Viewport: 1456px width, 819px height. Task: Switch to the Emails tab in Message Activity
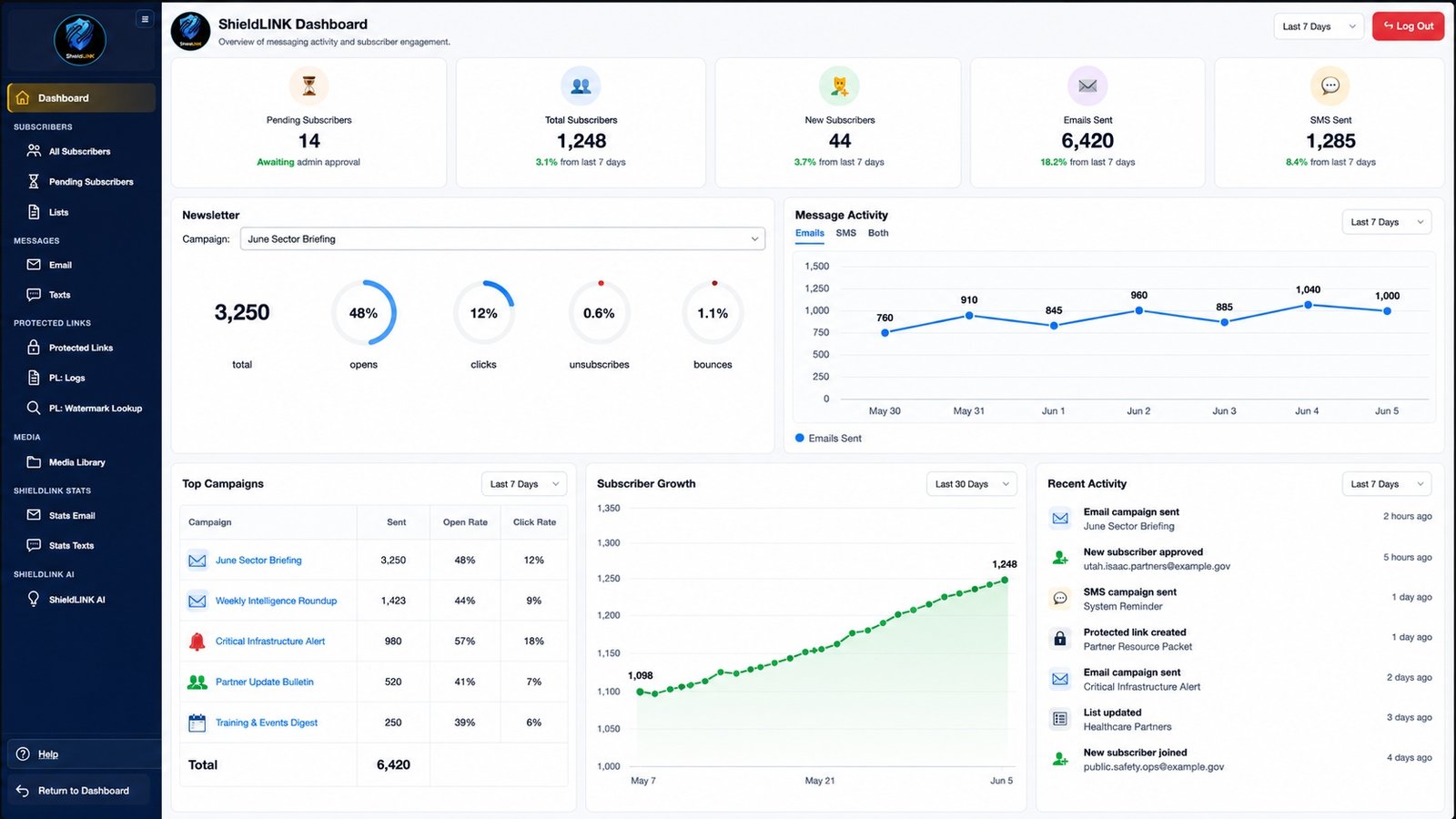(810, 234)
